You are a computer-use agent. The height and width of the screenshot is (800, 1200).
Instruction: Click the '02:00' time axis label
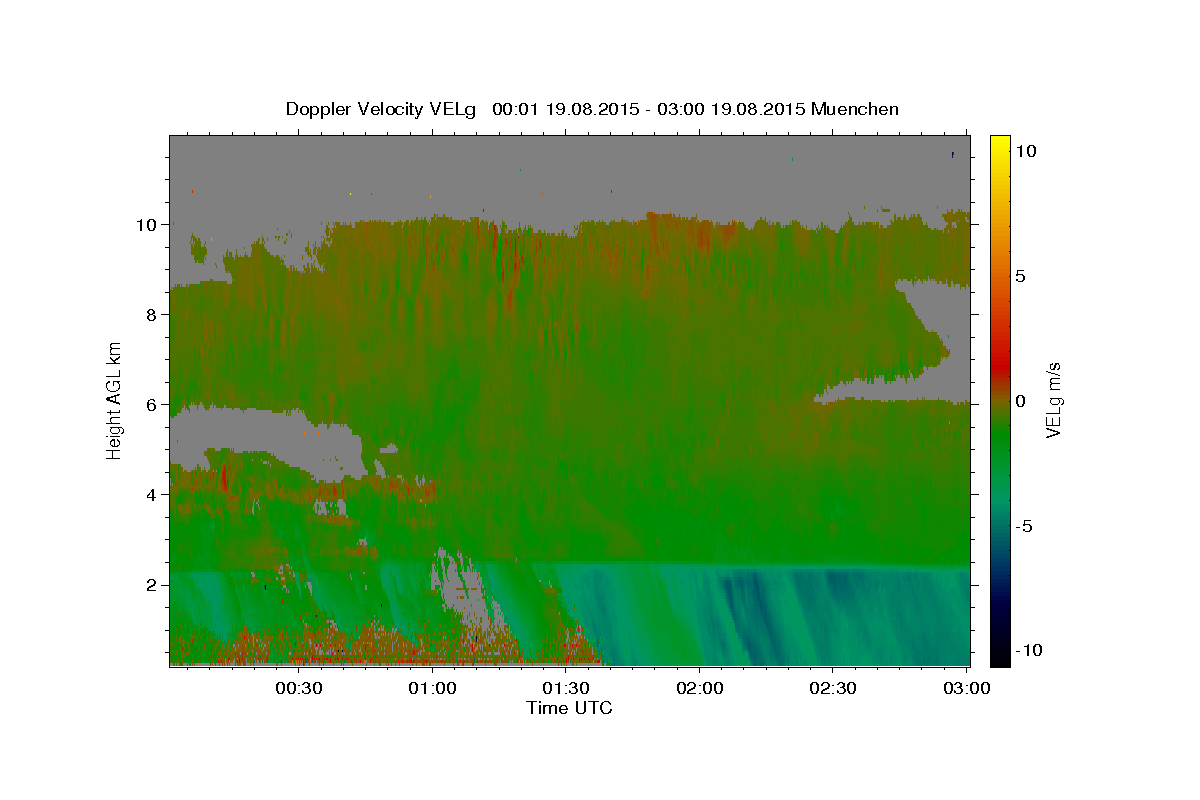pos(700,688)
